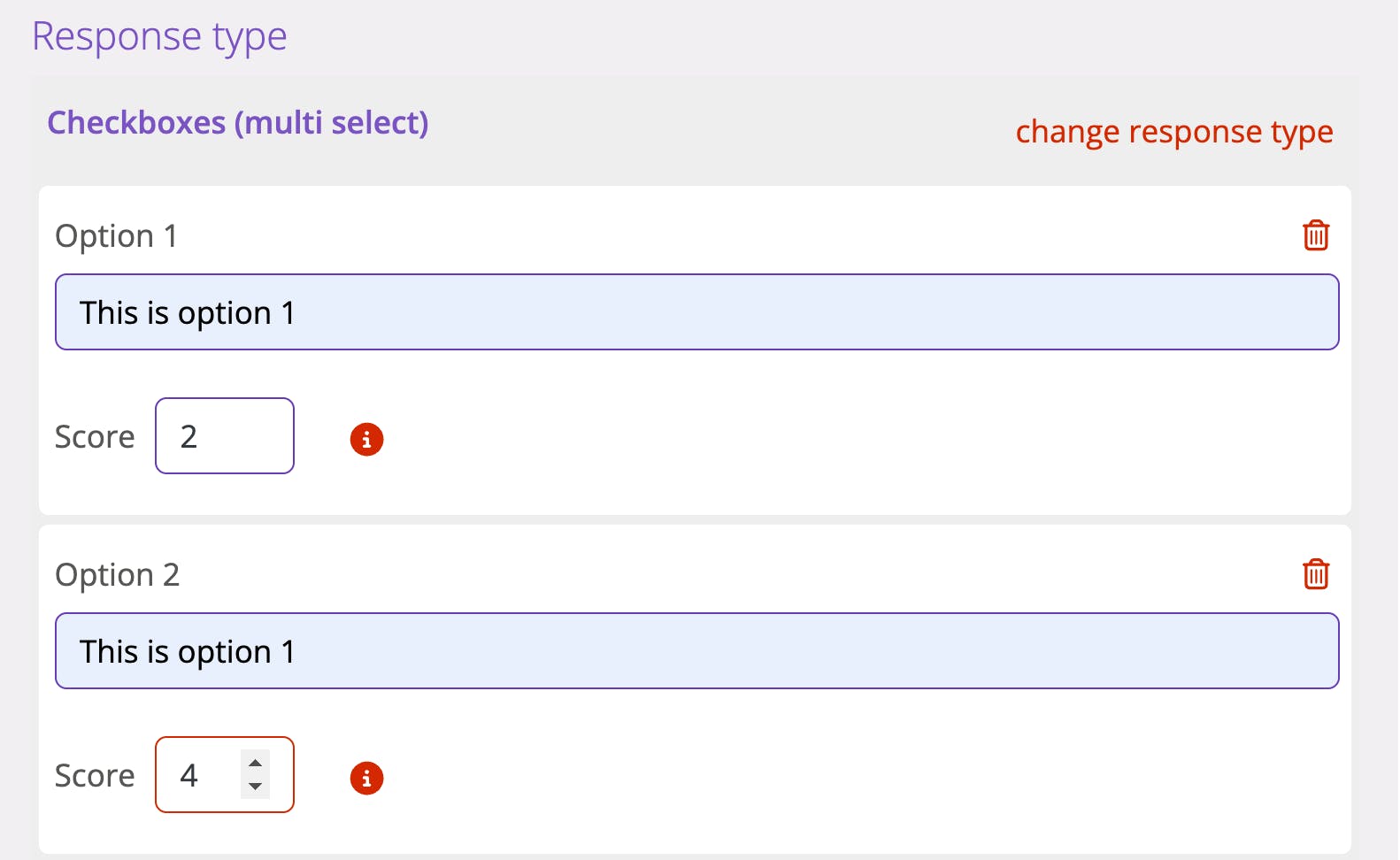
Task: Focus the Option 1 text field
Action: coord(696,312)
